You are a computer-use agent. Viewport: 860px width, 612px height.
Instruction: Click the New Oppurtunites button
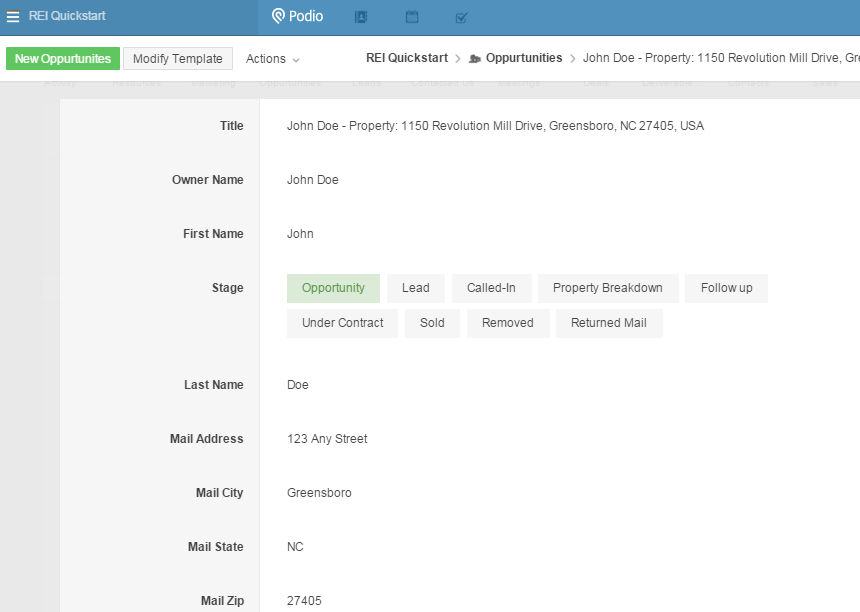click(63, 59)
